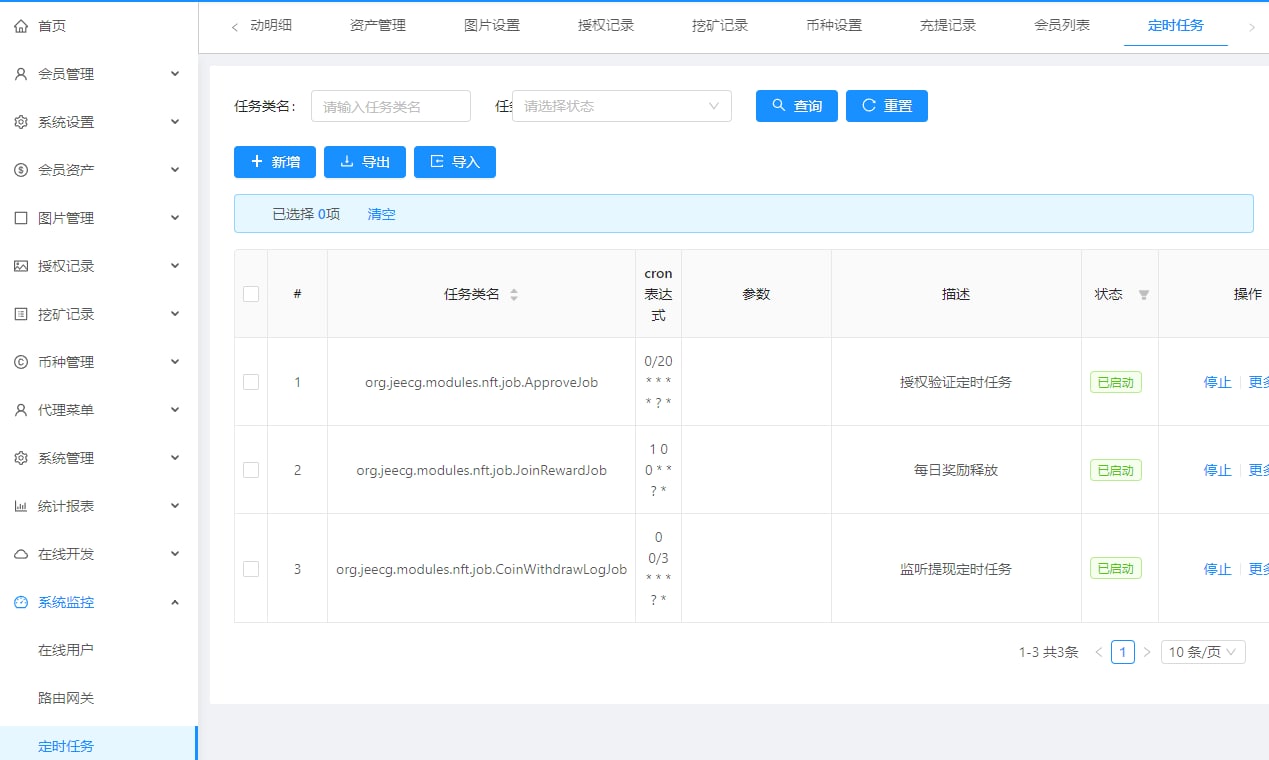
Task: Click the user icon next to 代理菜单
Action: (x=21, y=410)
